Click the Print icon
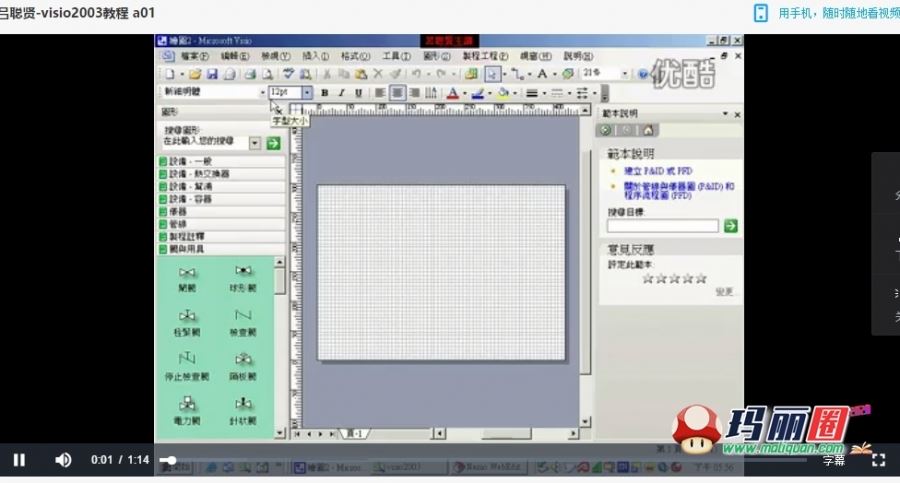 [250, 74]
